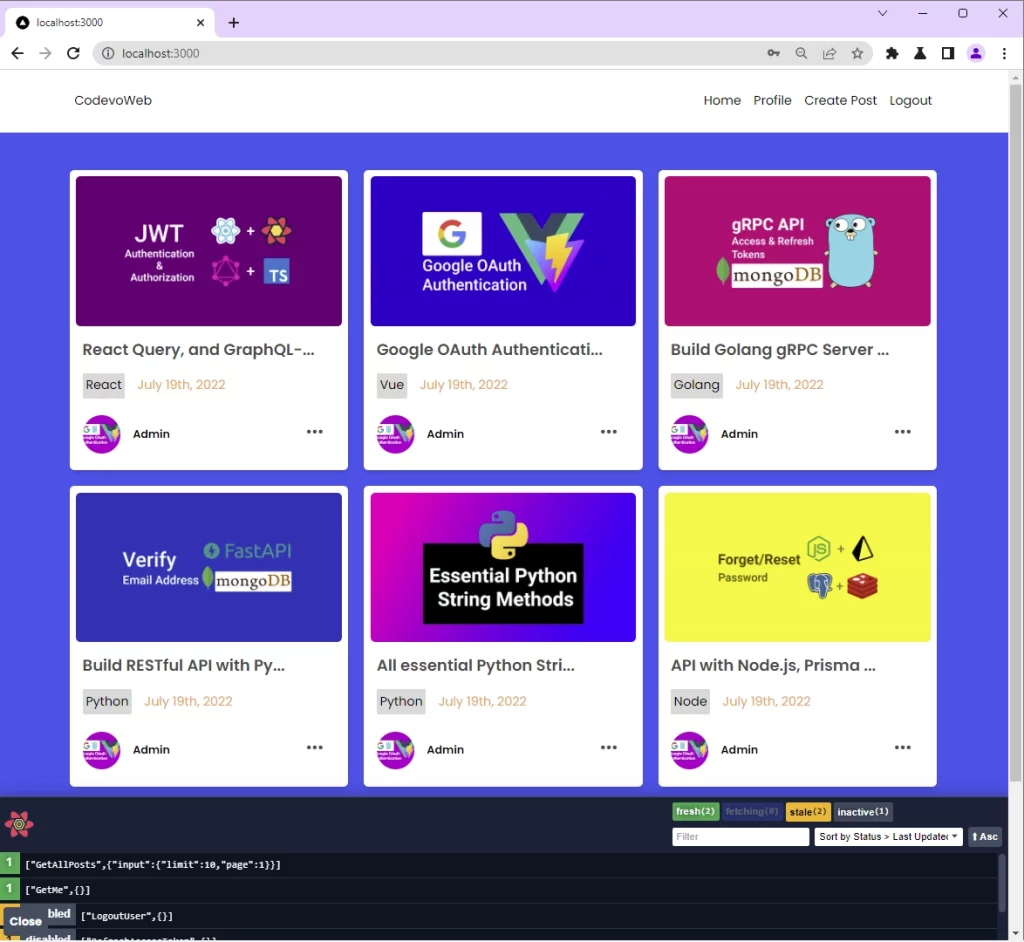1024x942 pixels.
Task: Open JWT Authentication post thumbnail
Action: (x=208, y=251)
